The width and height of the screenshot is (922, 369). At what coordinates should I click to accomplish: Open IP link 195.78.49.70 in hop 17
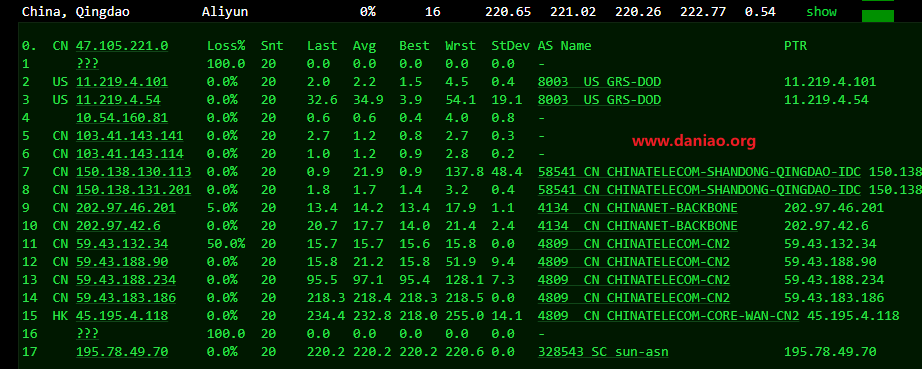pyautogui.click(x=122, y=352)
